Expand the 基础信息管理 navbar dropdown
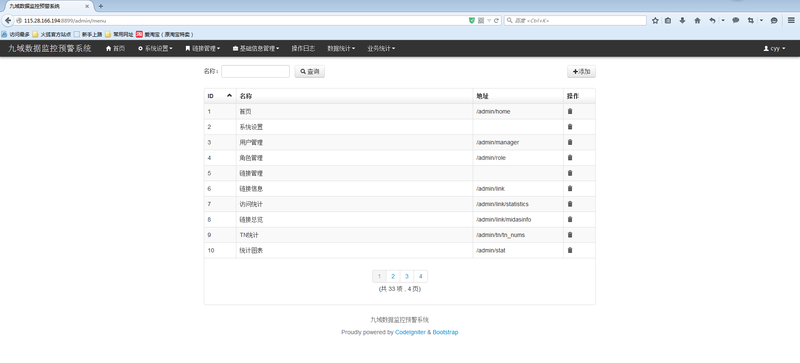Image resolution: width=800 pixels, height=363 pixels. coord(256,49)
